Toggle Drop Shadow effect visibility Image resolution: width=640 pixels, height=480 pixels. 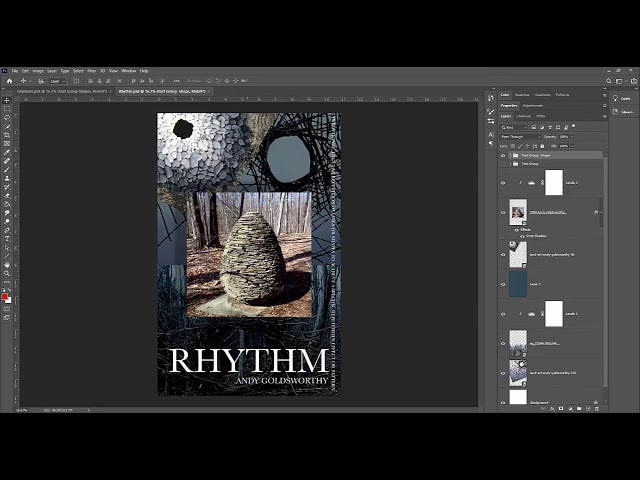(522, 236)
